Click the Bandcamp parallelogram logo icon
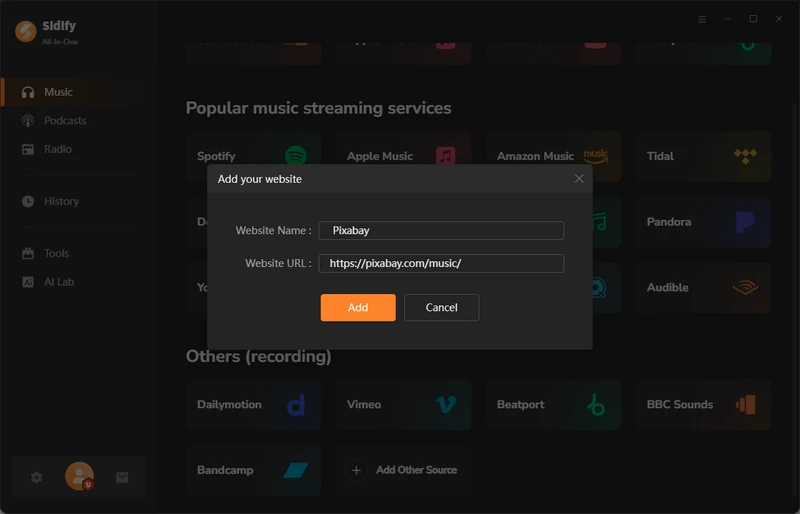Image resolution: width=800 pixels, height=514 pixels. (295, 470)
